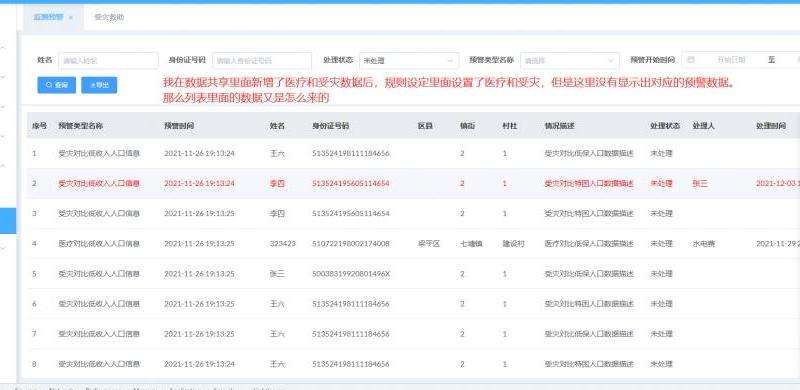Click 李四 name in row 3
The height and width of the screenshot is (390, 800).
(277, 213)
